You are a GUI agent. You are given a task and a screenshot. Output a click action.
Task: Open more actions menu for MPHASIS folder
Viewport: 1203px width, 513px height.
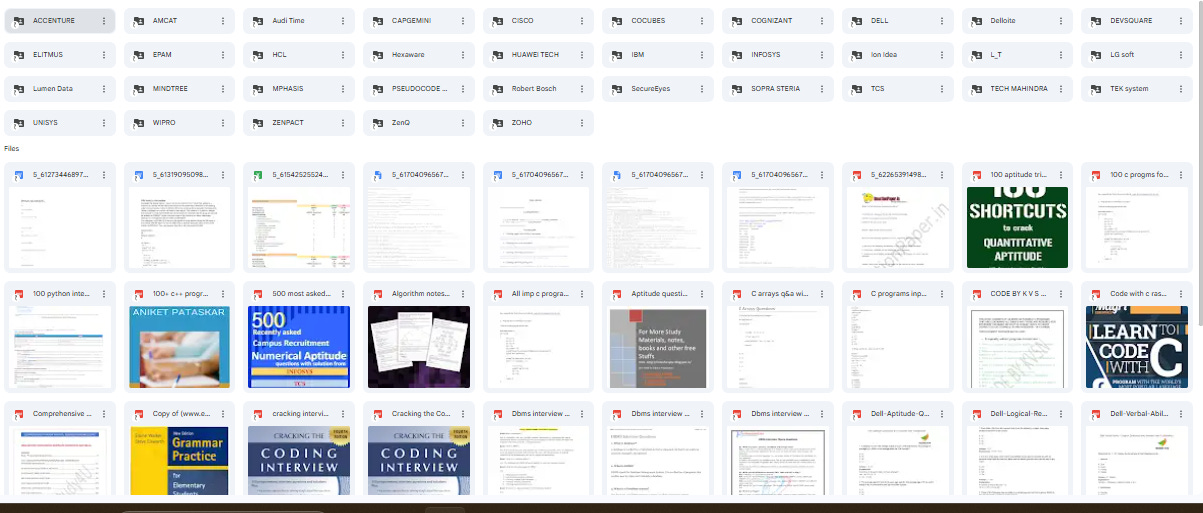343,88
